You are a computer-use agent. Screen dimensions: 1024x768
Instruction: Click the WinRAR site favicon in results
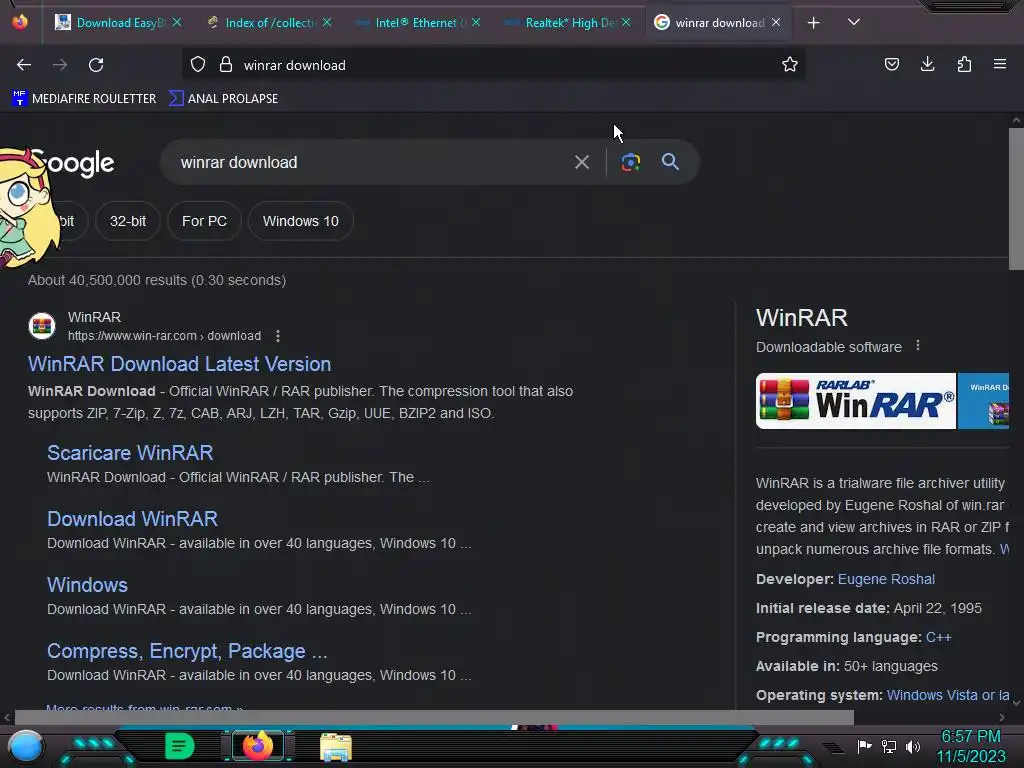(x=42, y=325)
